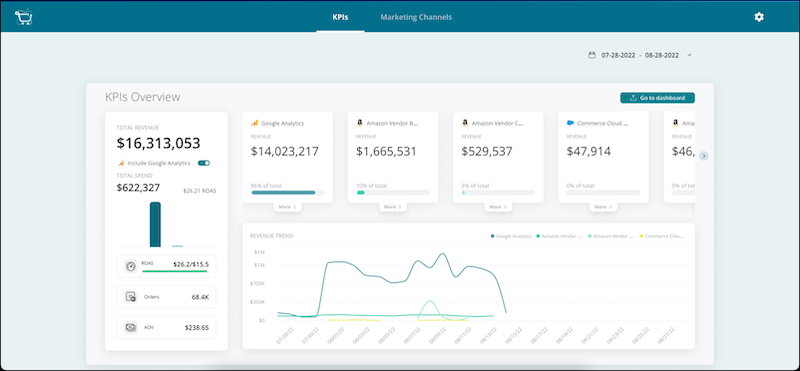Click the $529,537 revenue figure
The image size is (800, 371).
(x=488, y=152)
